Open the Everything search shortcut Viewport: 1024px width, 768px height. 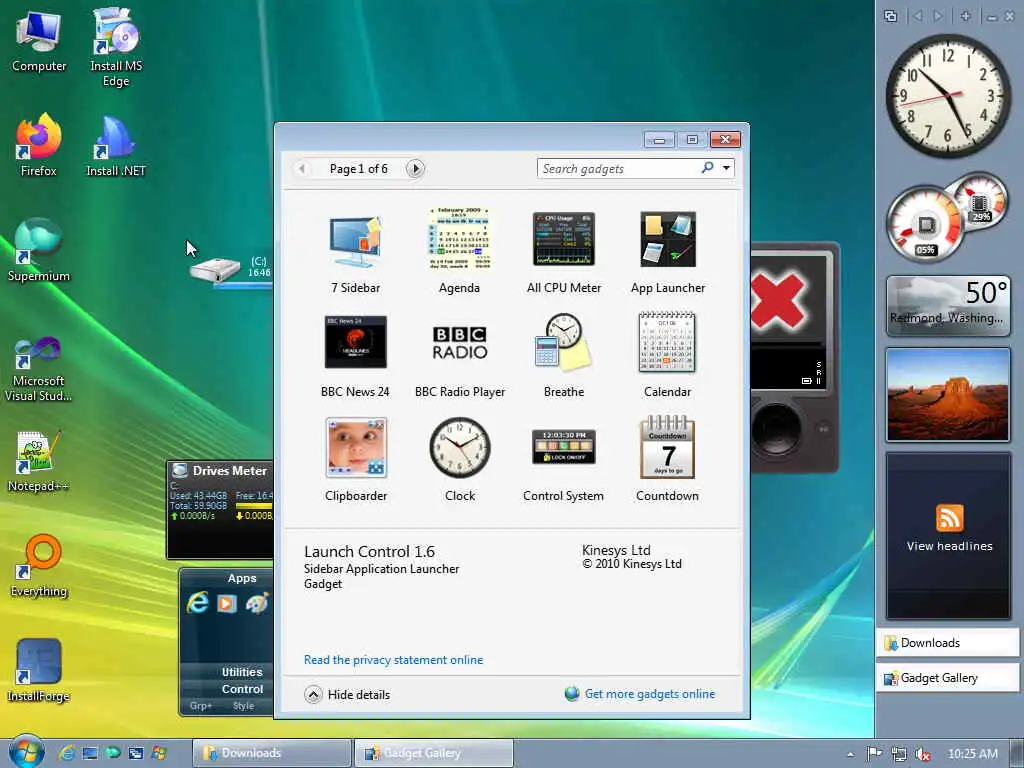coord(39,566)
